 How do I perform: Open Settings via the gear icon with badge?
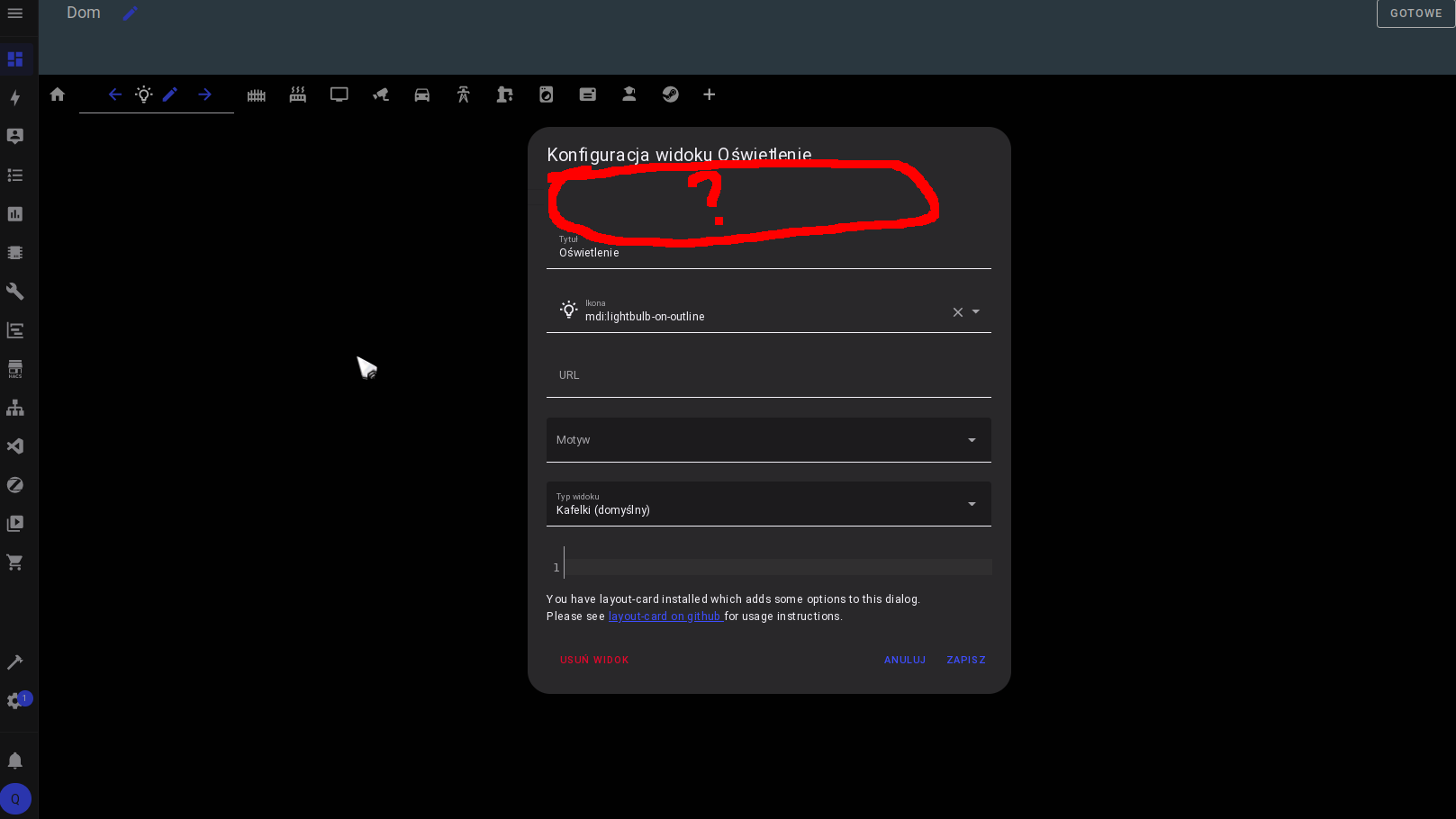tap(15, 699)
